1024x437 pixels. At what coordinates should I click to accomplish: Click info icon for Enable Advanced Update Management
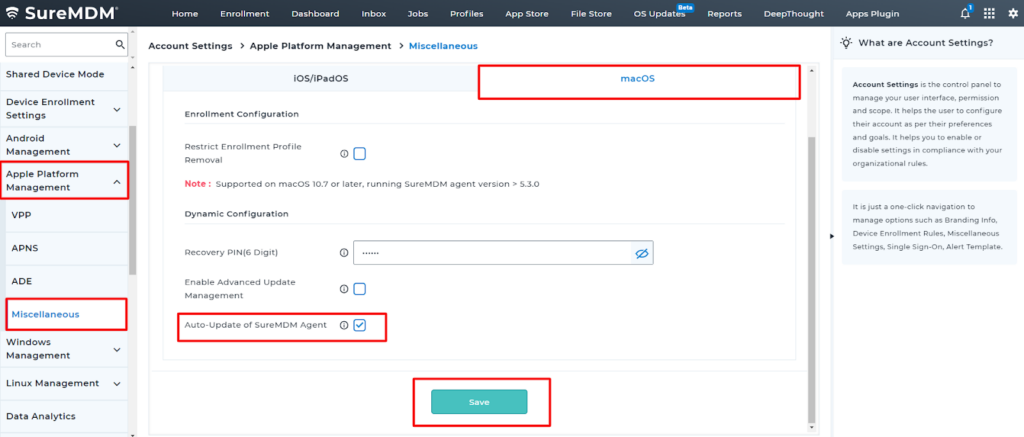click(344, 289)
